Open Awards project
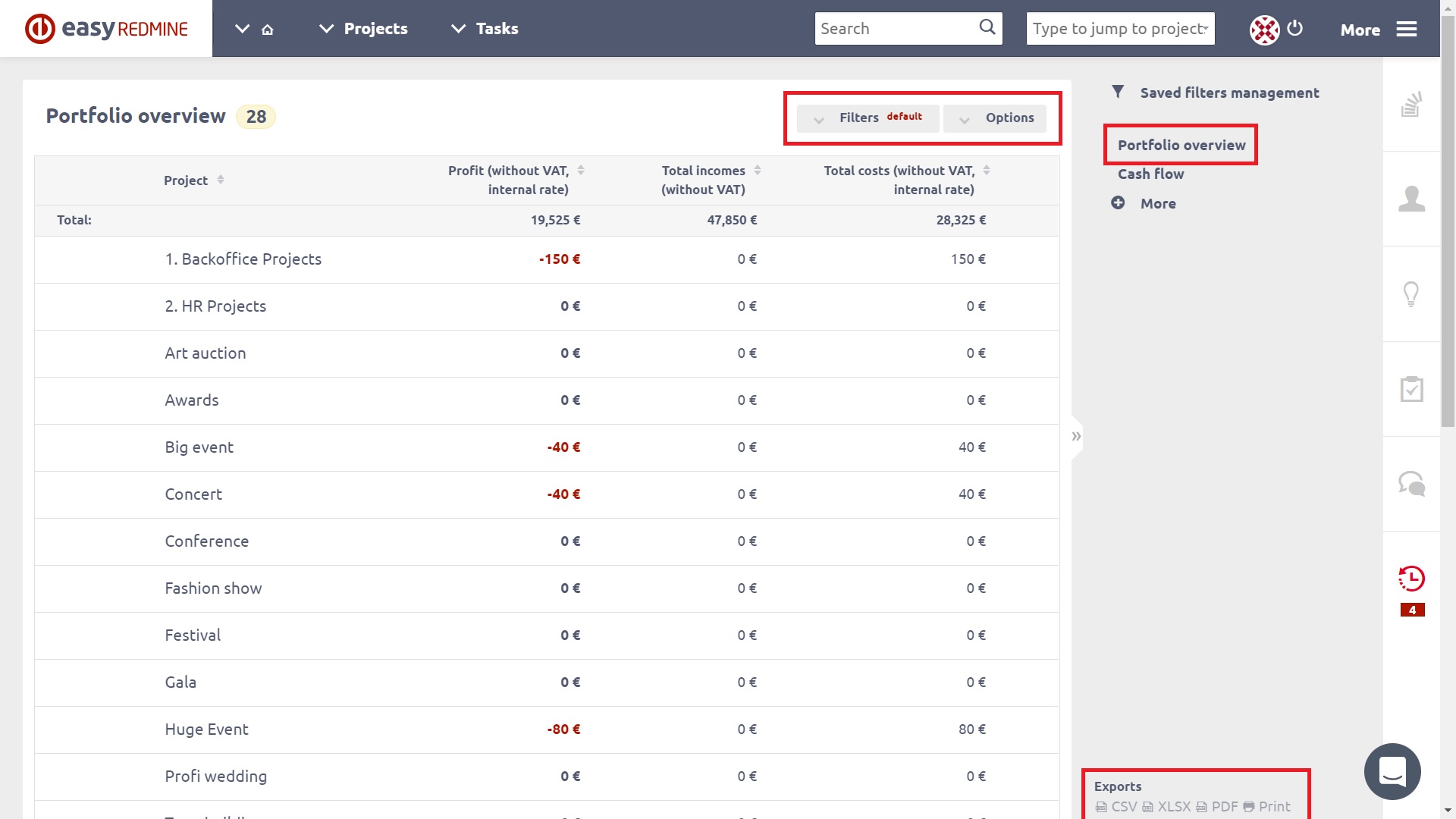The image size is (1456, 819). pos(192,400)
